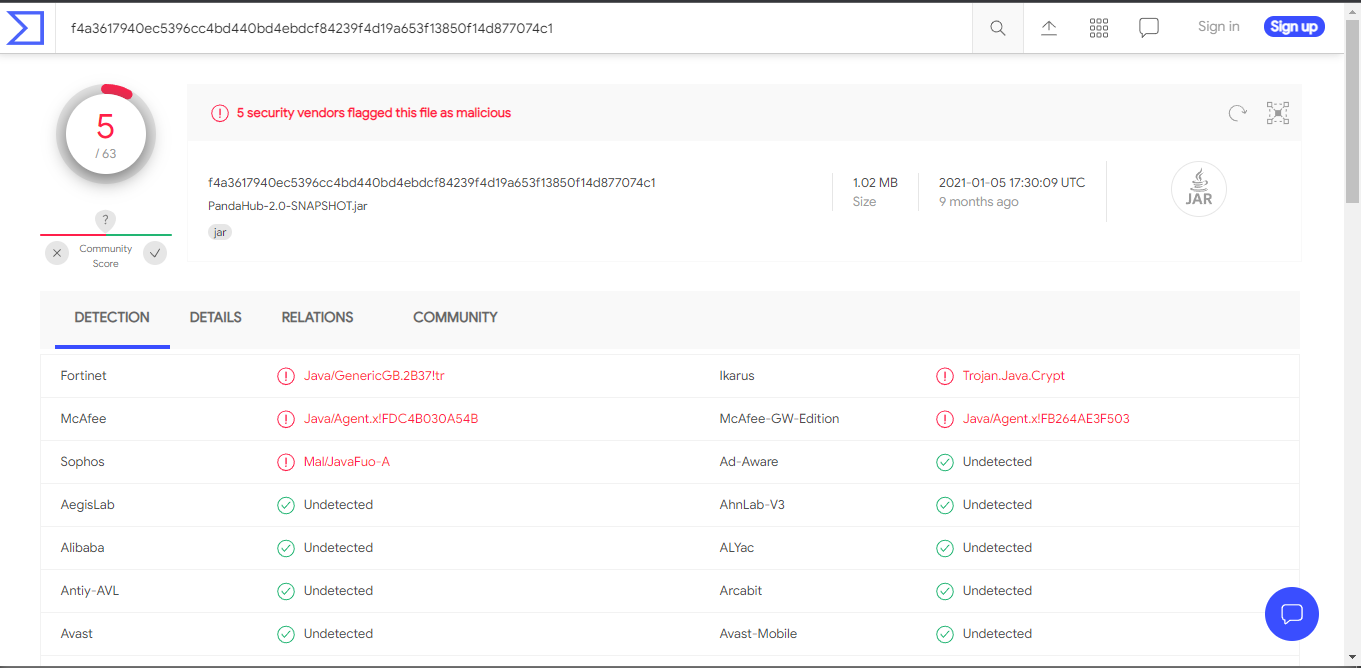Click the Ikarus vendor name
The width and height of the screenshot is (1361, 668).
click(737, 376)
